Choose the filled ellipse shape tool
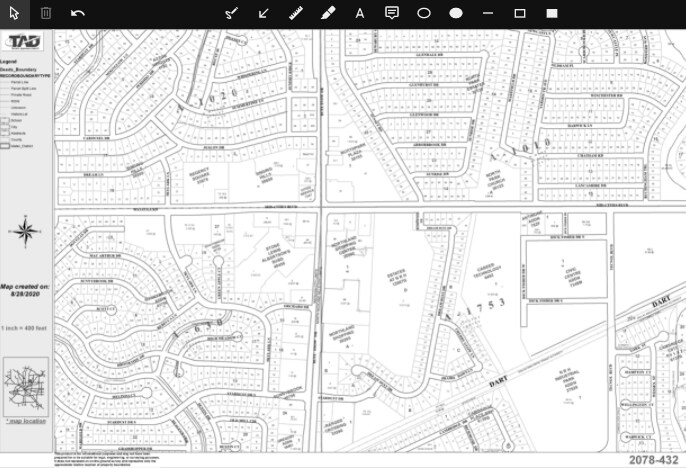 point(456,13)
